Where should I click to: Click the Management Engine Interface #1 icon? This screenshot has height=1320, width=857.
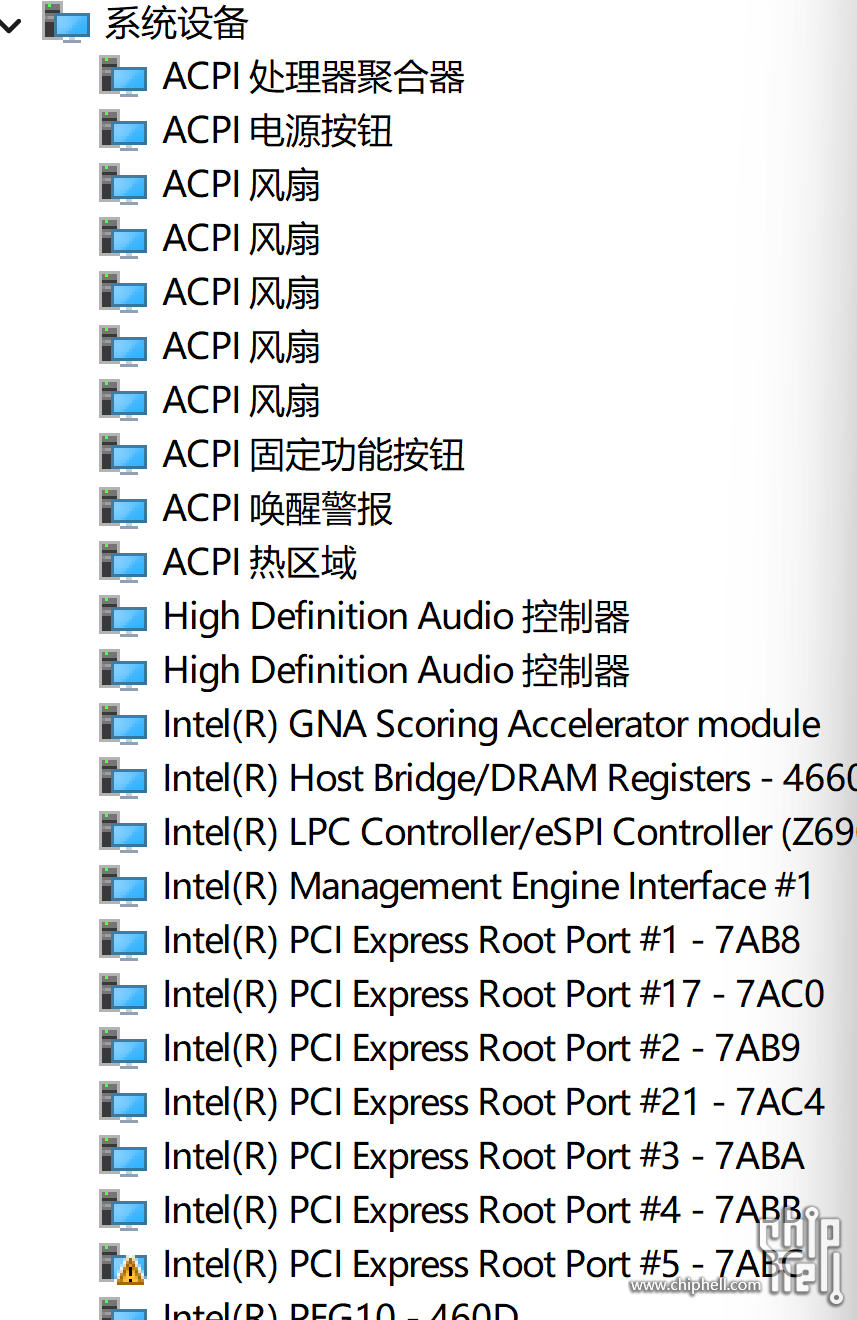124,887
